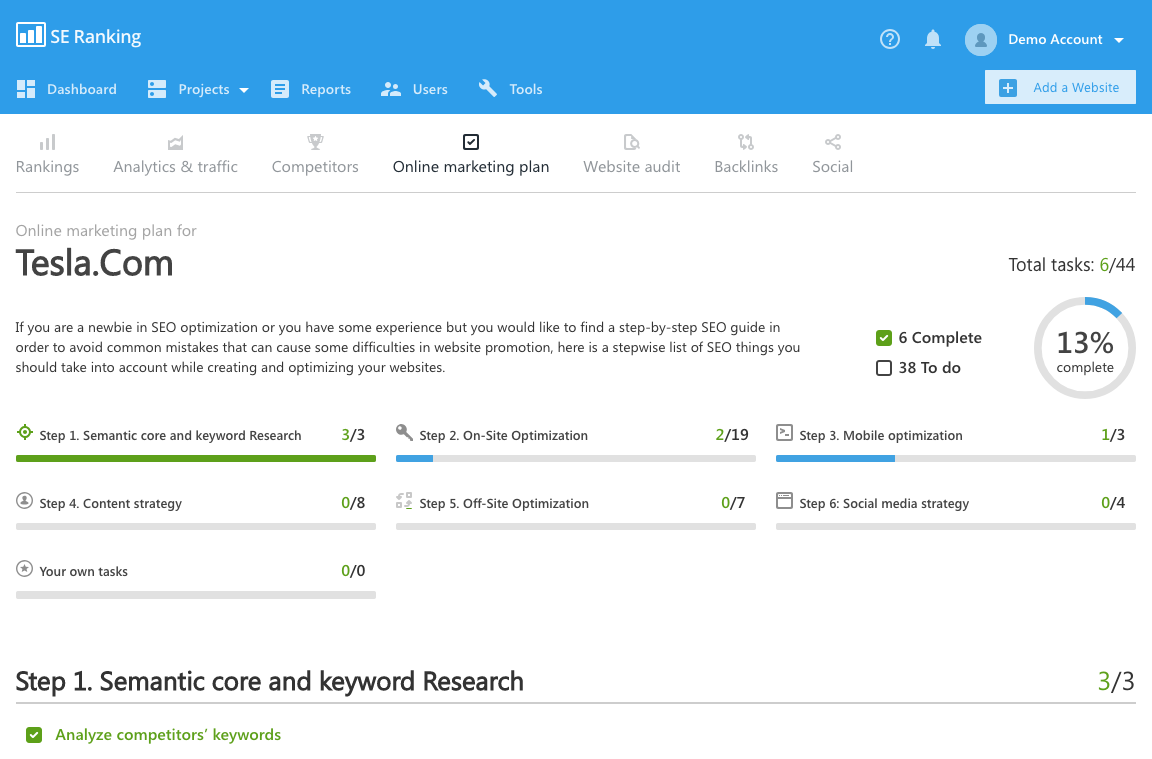Image resolution: width=1152 pixels, height=759 pixels.
Task: Click the Competitors trophy icon
Action: click(x=315, y=141)
